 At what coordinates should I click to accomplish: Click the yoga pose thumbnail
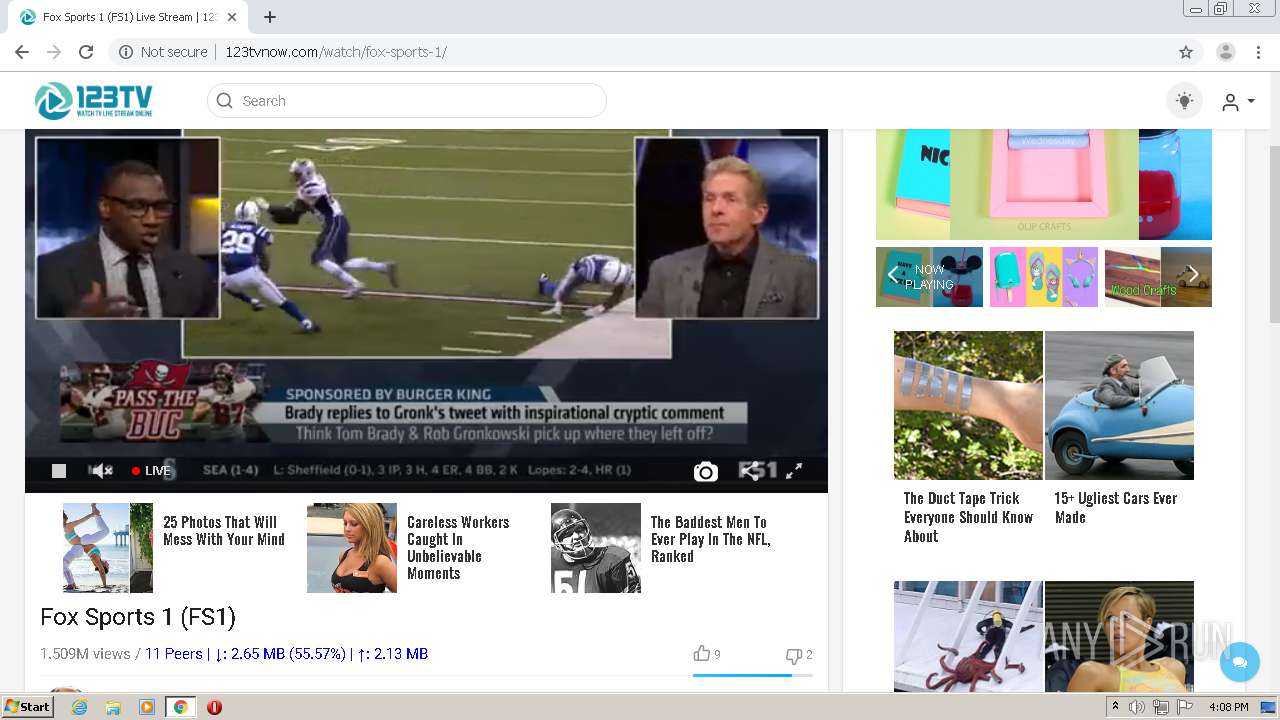(108, 548)
